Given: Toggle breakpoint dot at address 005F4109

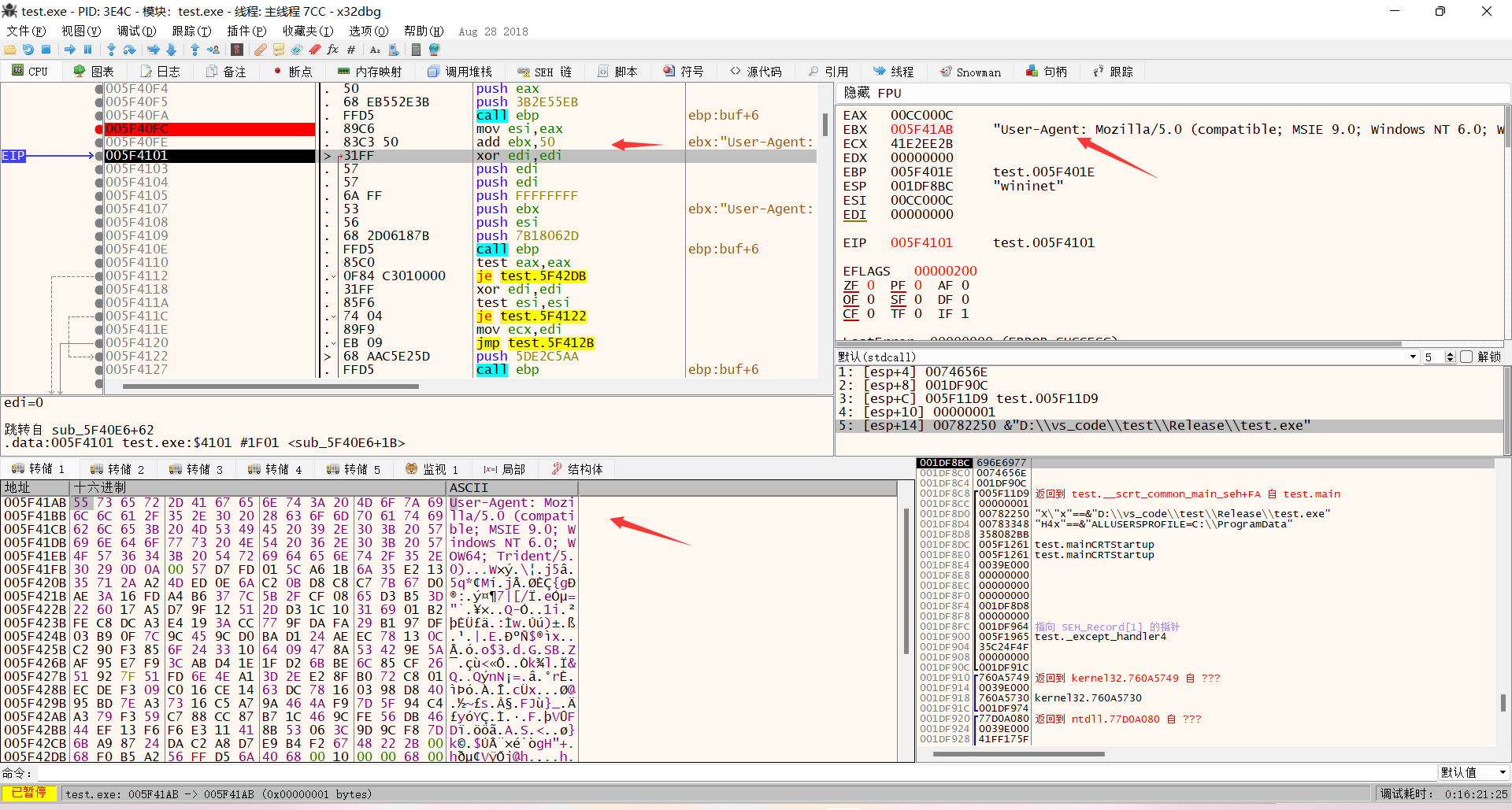Looking at the screenshot, I should (99, 236).
